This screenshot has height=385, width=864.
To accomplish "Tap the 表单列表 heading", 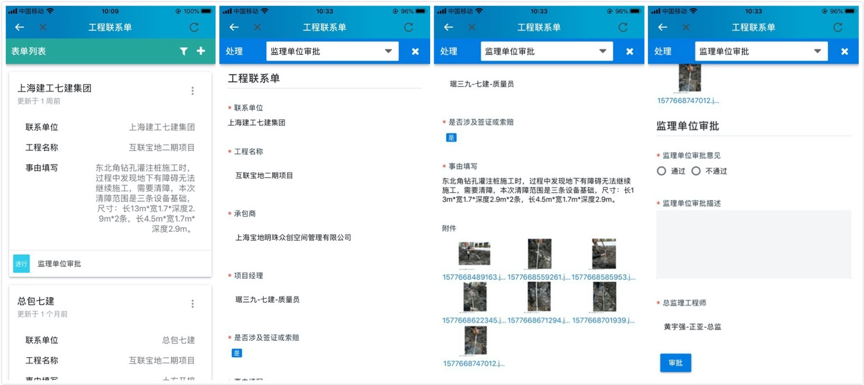I will pos(29,51).
